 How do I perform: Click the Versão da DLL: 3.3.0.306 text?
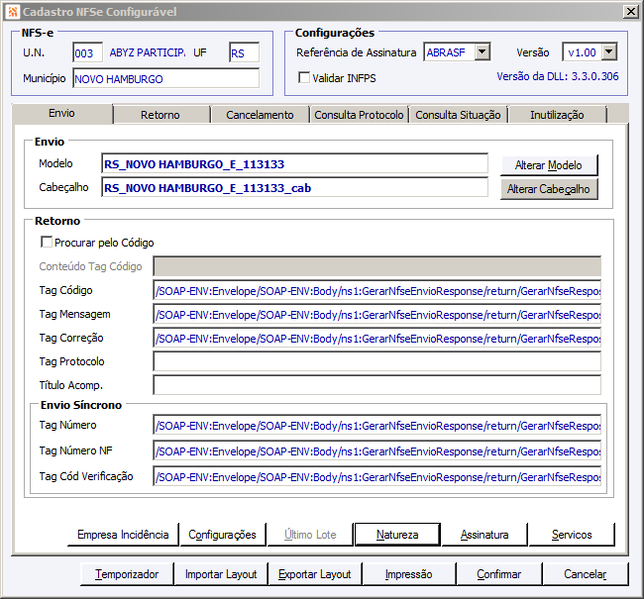point(557,76)
